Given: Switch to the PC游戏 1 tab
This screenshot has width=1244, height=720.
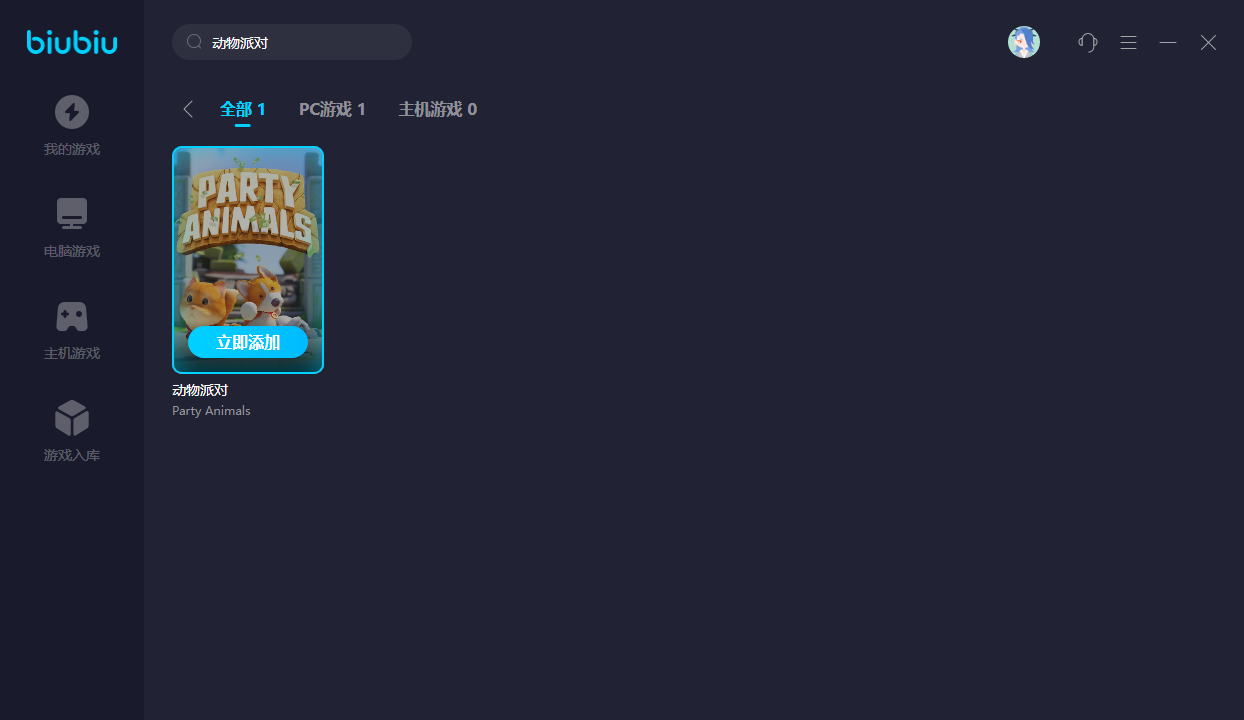Looking at the screenshot, I should [332, 109].
